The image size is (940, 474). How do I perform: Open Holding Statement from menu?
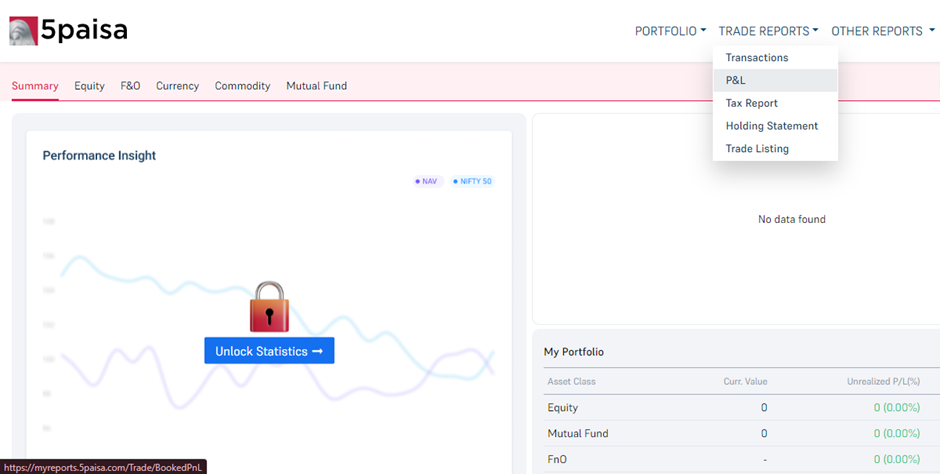pyautogui.click(x=772, y=126)
